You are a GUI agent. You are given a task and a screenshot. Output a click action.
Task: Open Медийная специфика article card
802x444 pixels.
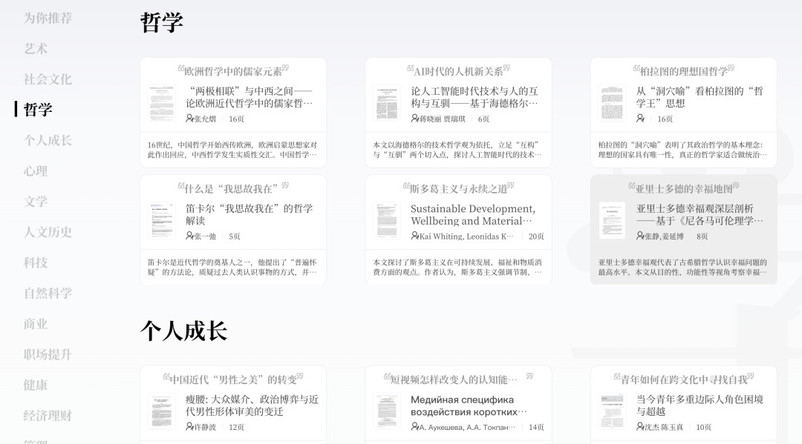(458, 405)
